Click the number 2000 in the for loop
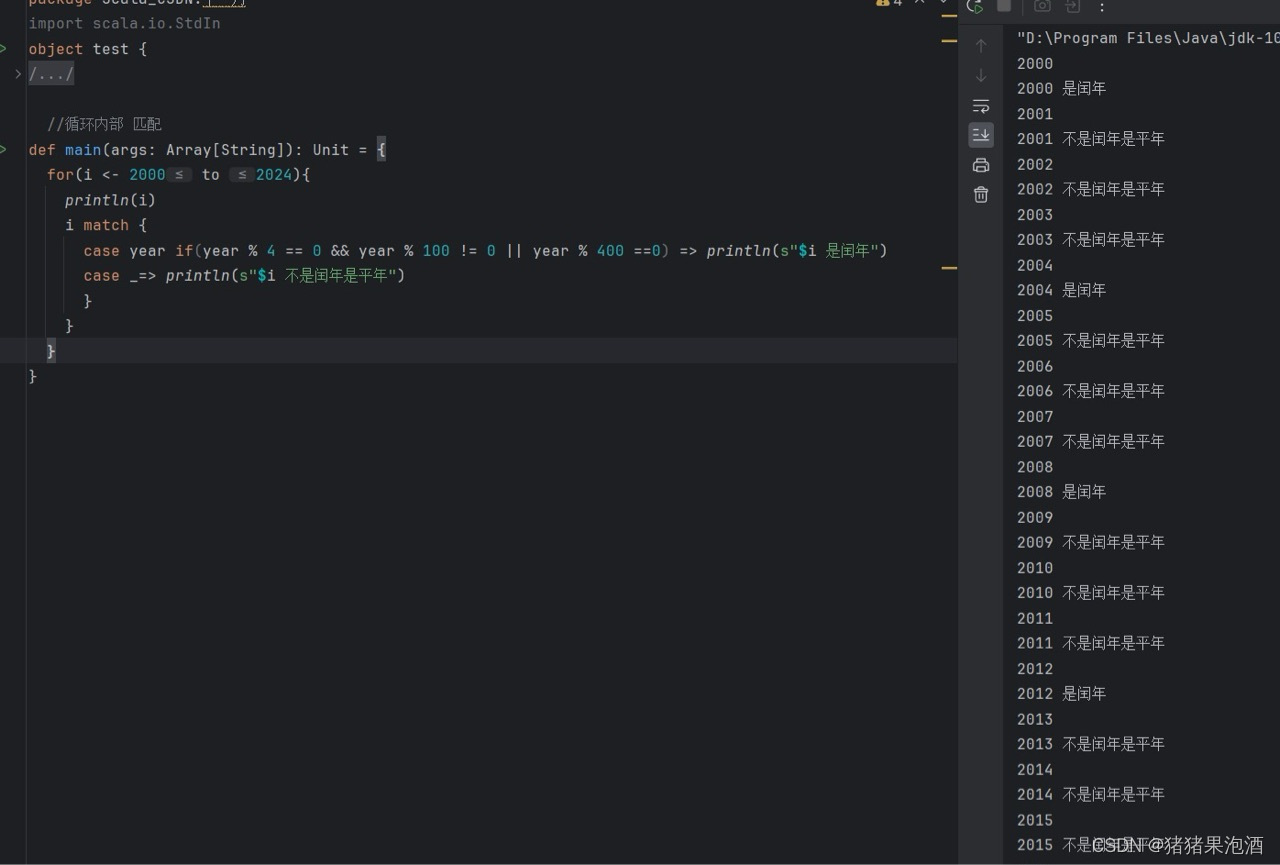This screenshot has height=865, width=1280. (147, 174)
